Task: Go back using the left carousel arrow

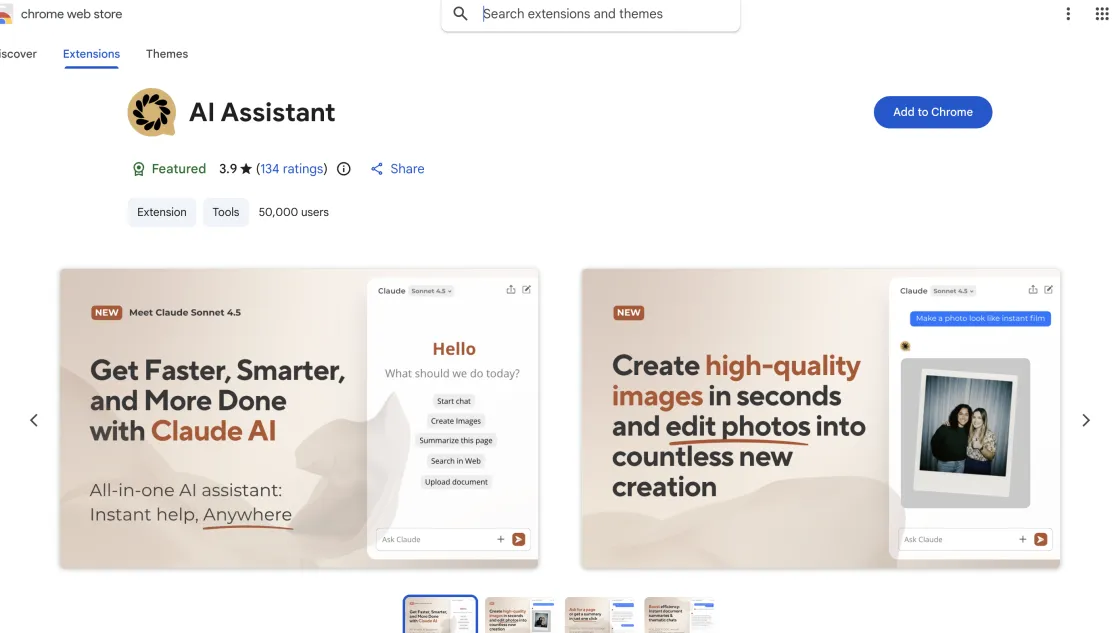Action: point(33,419)
